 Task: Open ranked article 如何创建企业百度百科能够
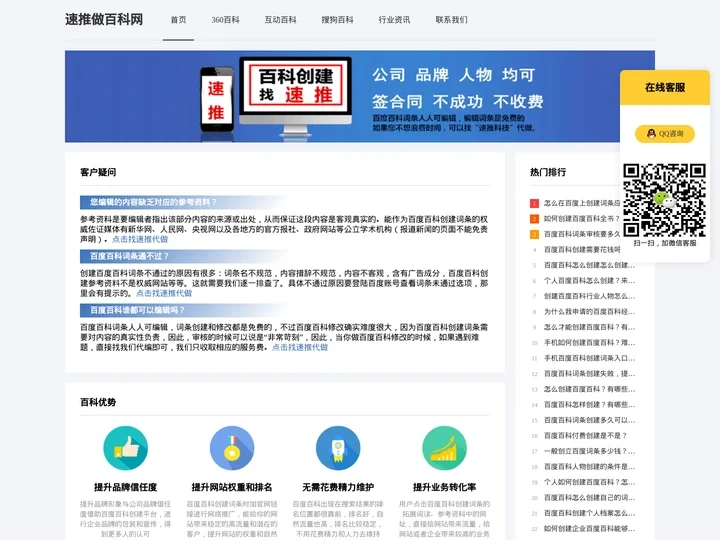pyautogui.click(x=590, y=529)
